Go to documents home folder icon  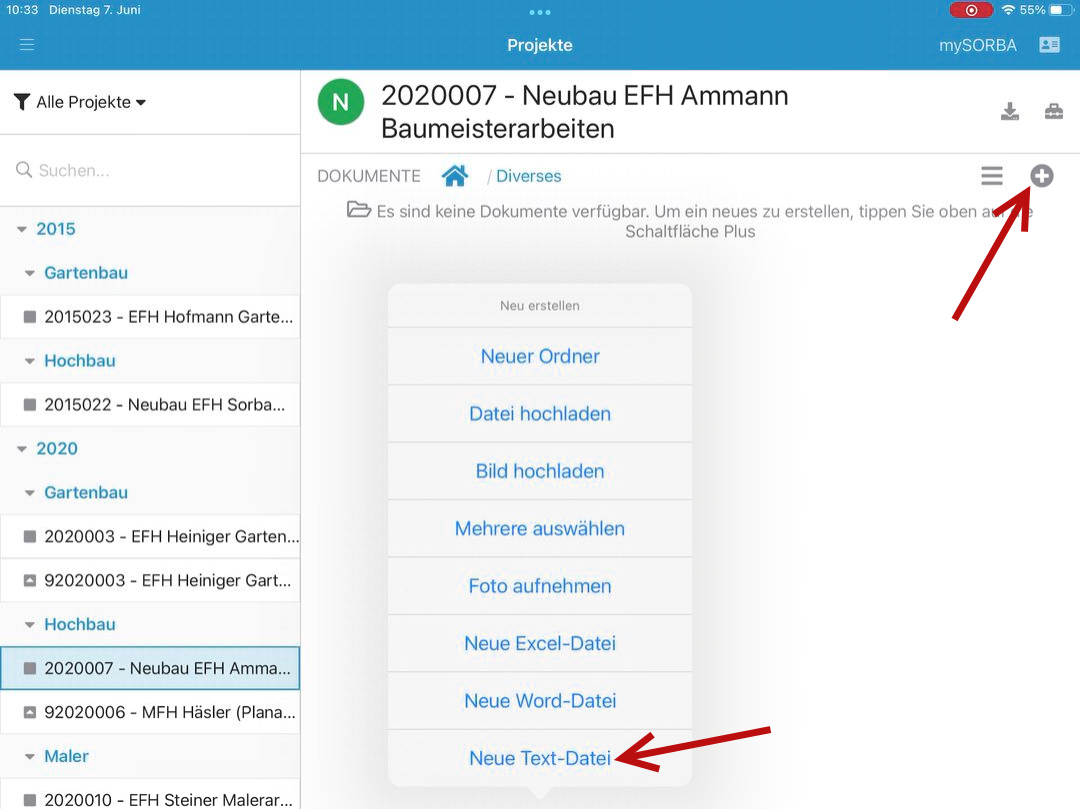pos(455,176)
